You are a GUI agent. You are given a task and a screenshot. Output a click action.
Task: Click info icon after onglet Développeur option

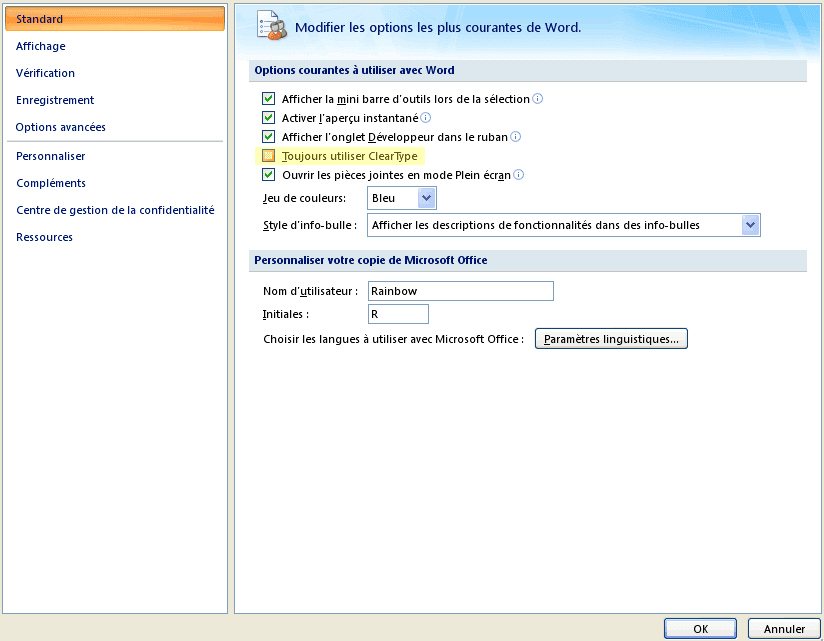516,137
